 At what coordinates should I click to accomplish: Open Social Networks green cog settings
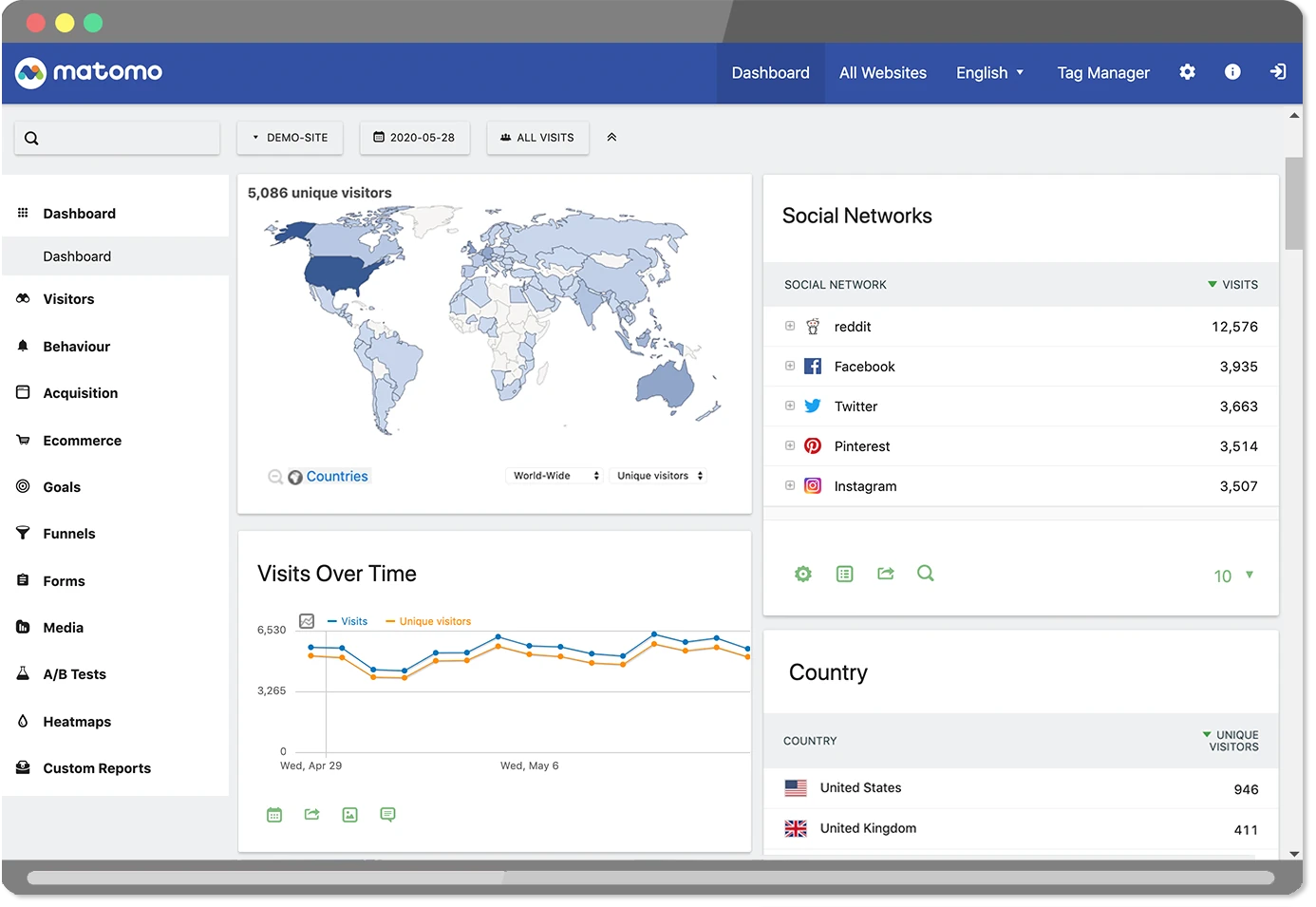[803, 574]
